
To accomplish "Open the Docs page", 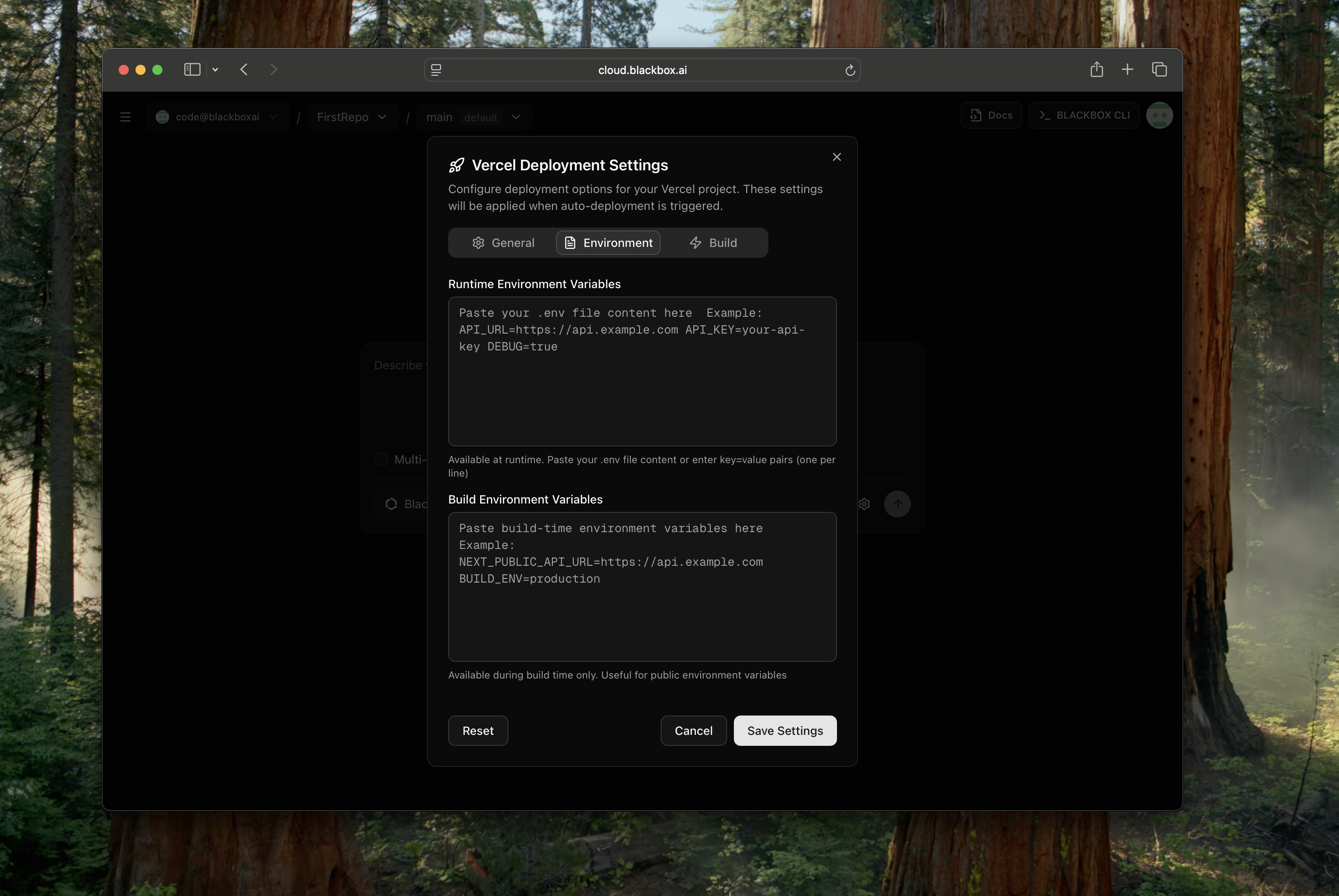I will 991,115.
